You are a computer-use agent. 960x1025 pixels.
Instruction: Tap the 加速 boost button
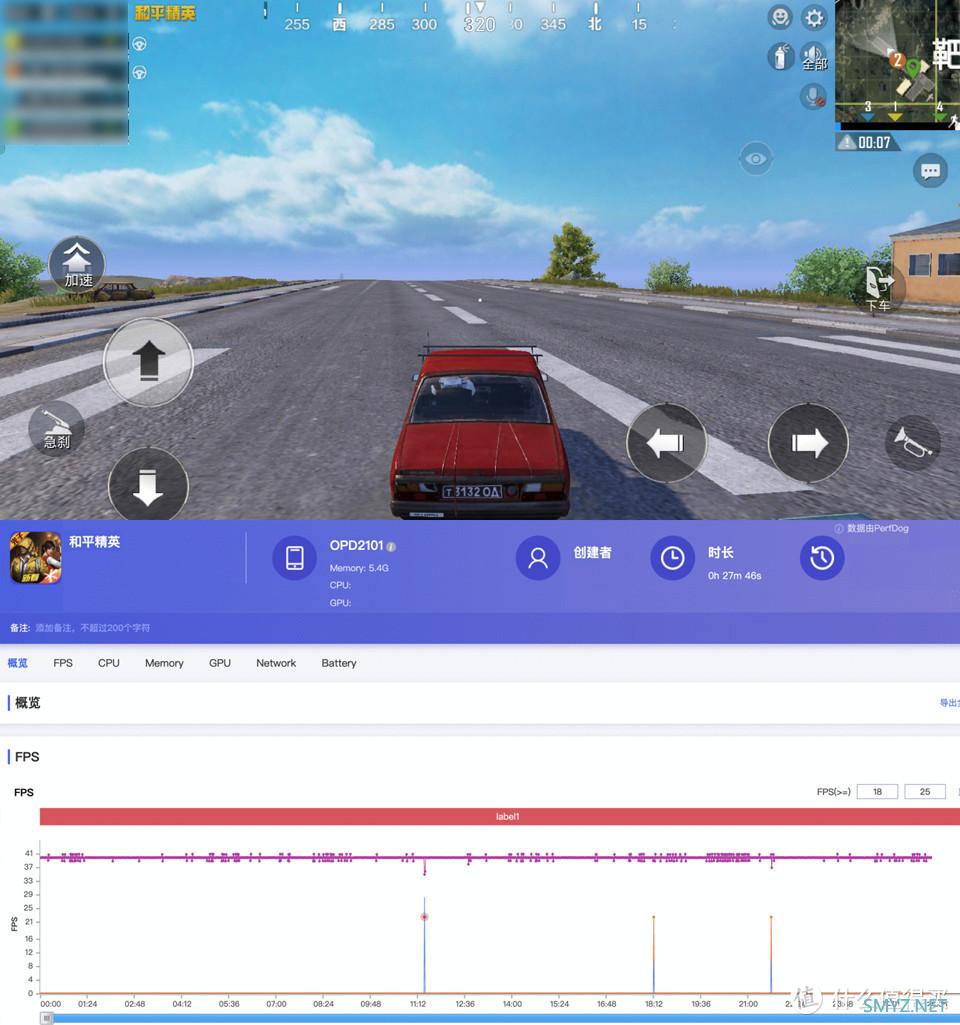pos(77,264)
